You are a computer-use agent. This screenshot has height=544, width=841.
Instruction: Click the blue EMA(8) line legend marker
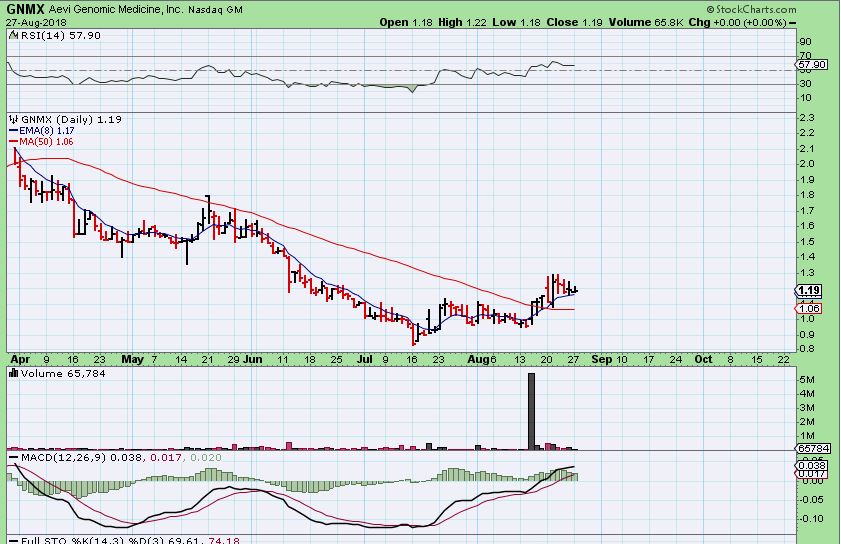click(12, 130)
